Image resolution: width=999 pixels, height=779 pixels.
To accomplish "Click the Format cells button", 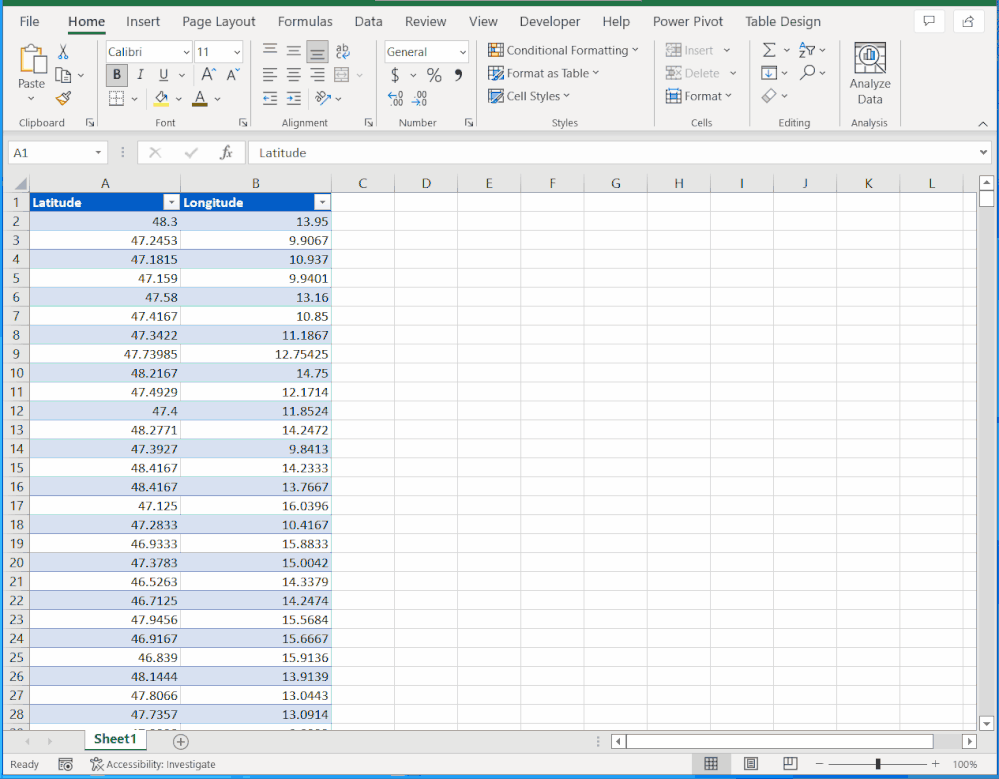I will pyautogui.click(x=699, y=96).
